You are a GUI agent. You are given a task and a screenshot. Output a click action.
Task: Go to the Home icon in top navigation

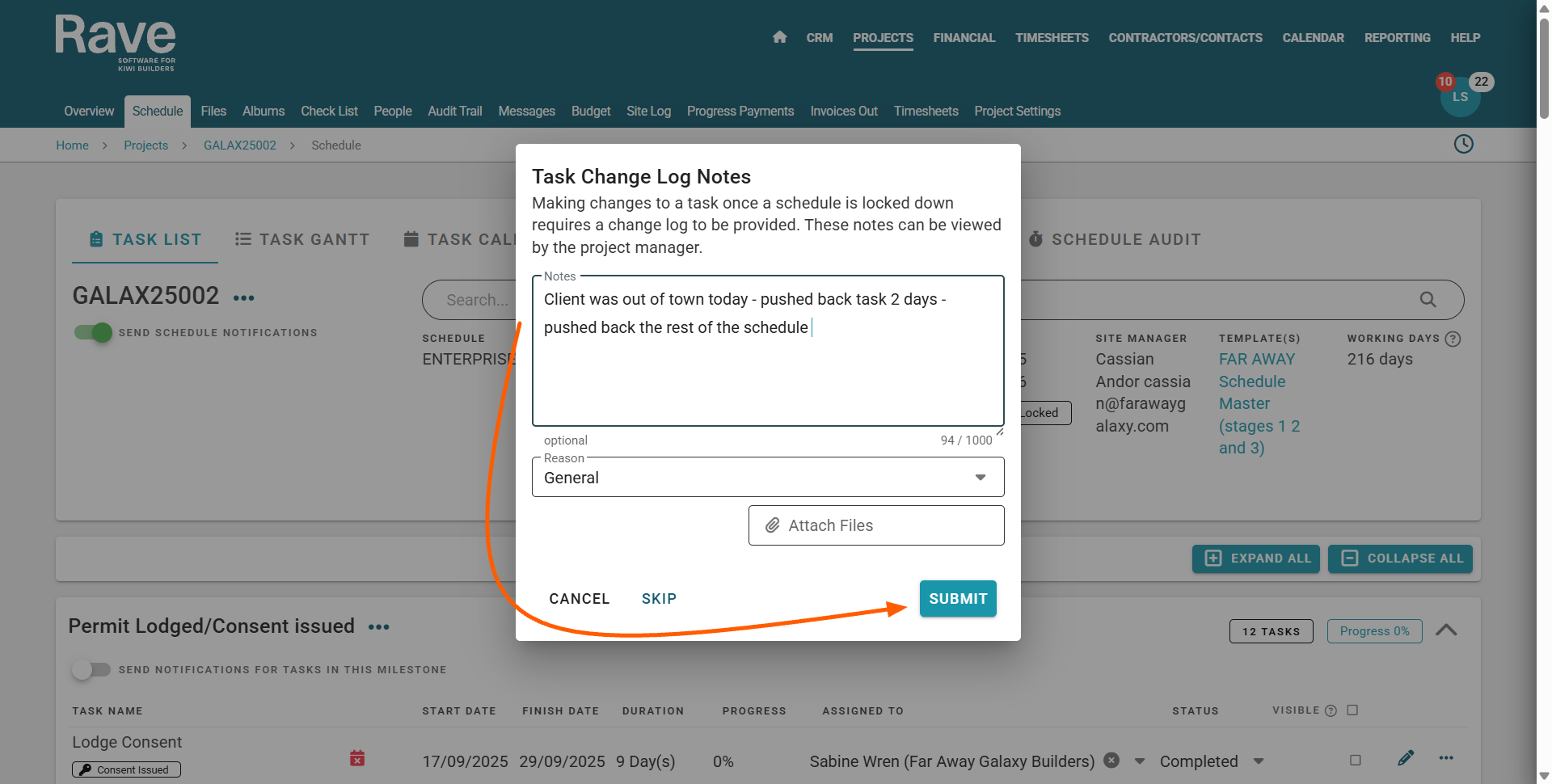pos(779,37)
